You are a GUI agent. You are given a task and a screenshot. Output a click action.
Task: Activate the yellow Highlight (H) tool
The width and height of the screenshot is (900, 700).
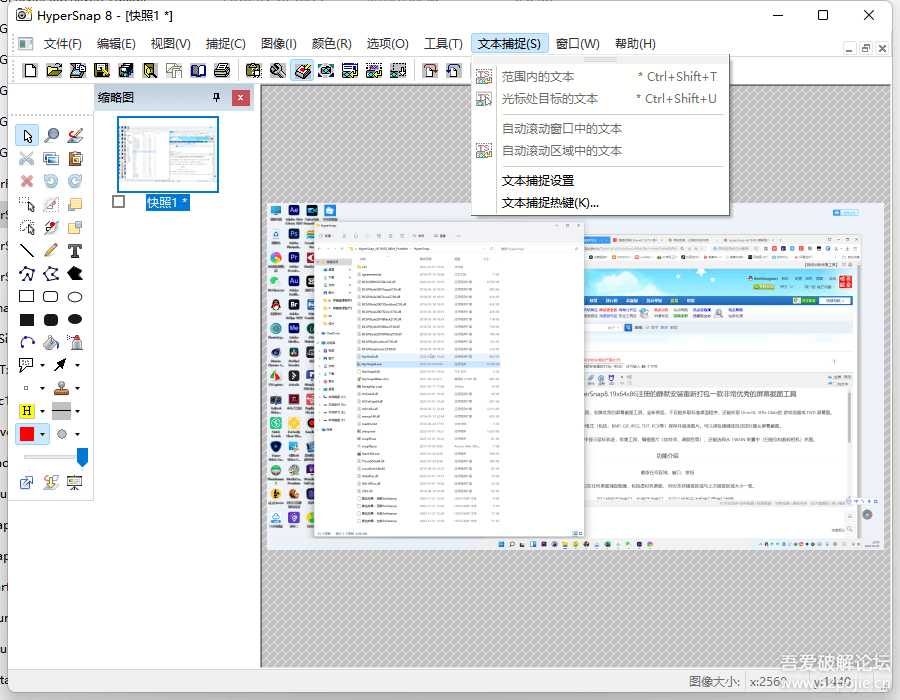click(26, 408)
